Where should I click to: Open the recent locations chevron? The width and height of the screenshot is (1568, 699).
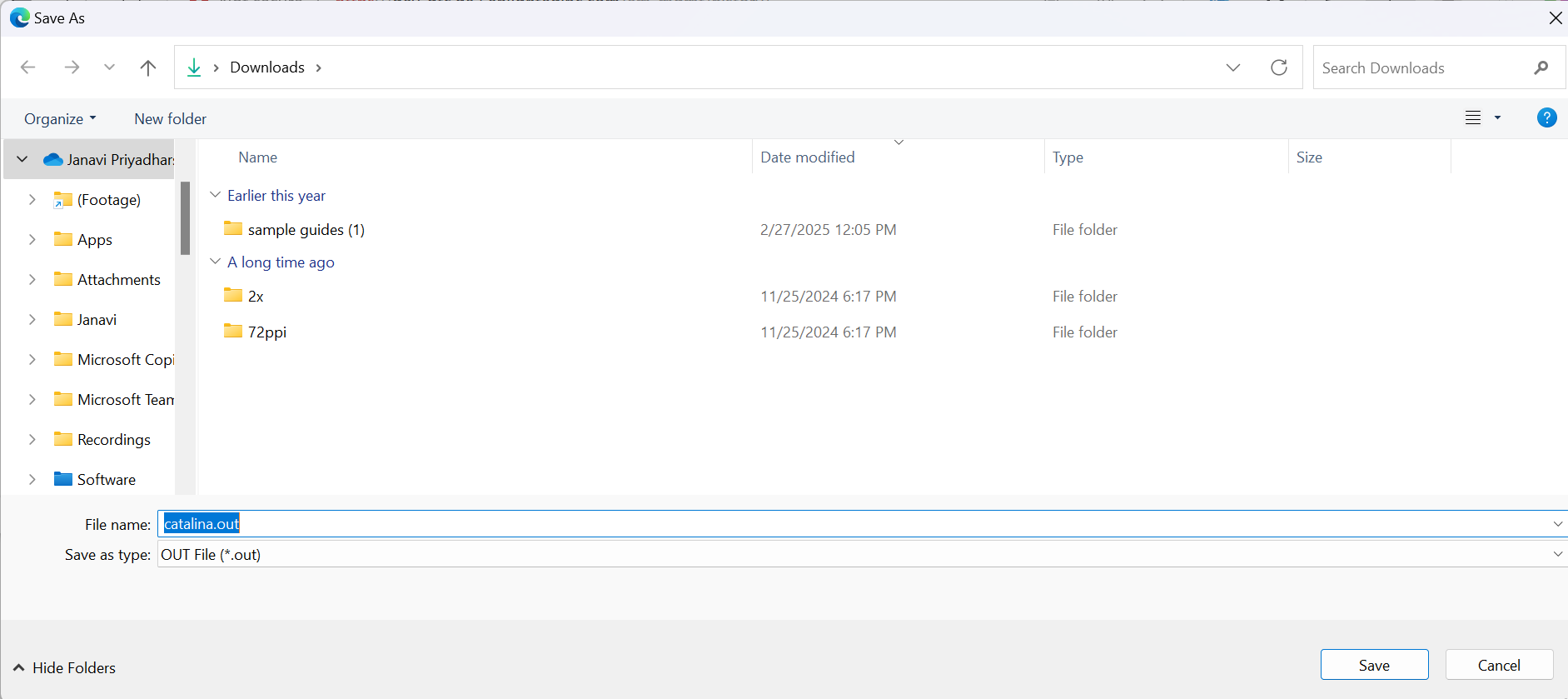point(109,67)
